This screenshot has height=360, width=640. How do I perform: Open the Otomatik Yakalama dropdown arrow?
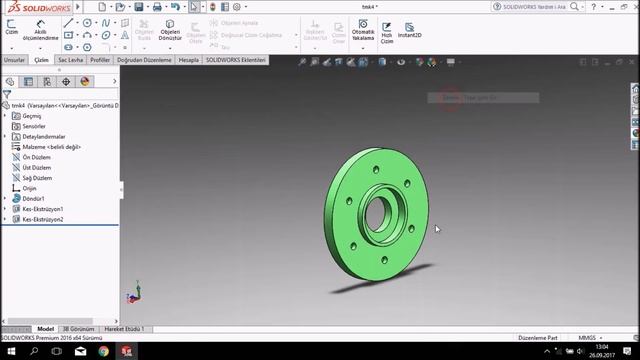(x=363, y=48)
